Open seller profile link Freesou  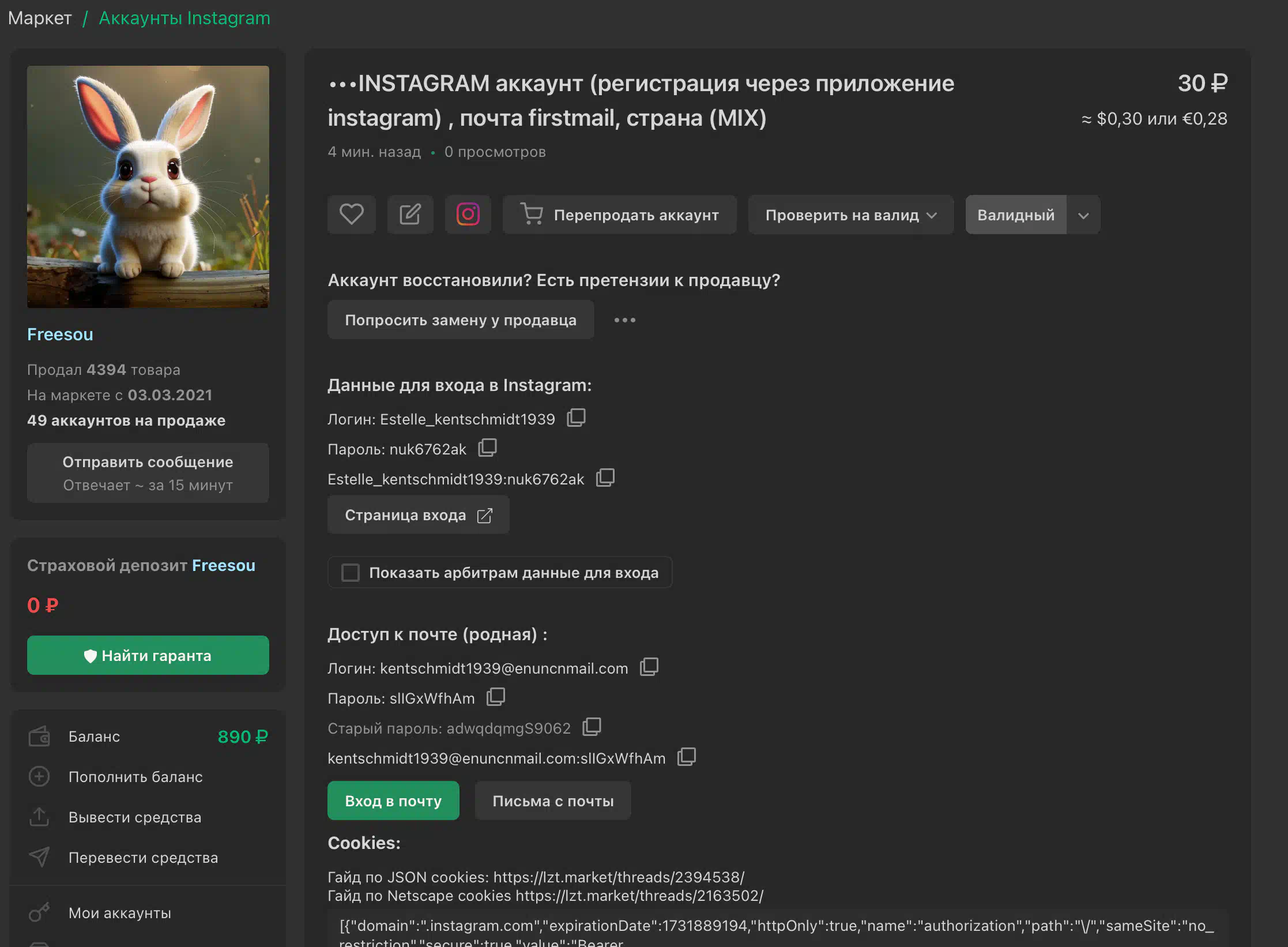pos(60,335)
